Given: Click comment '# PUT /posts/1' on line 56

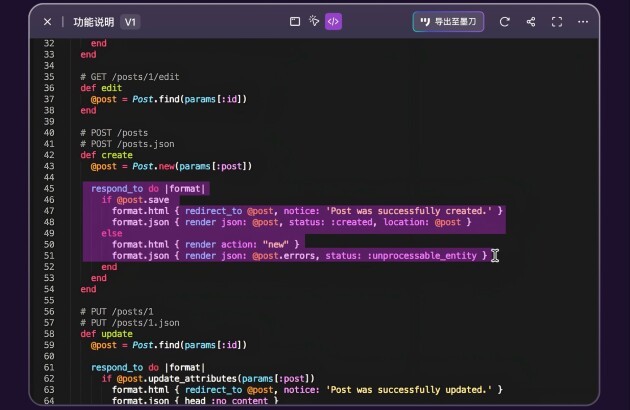Looking at the screenshot, I should tap(117, 312).
